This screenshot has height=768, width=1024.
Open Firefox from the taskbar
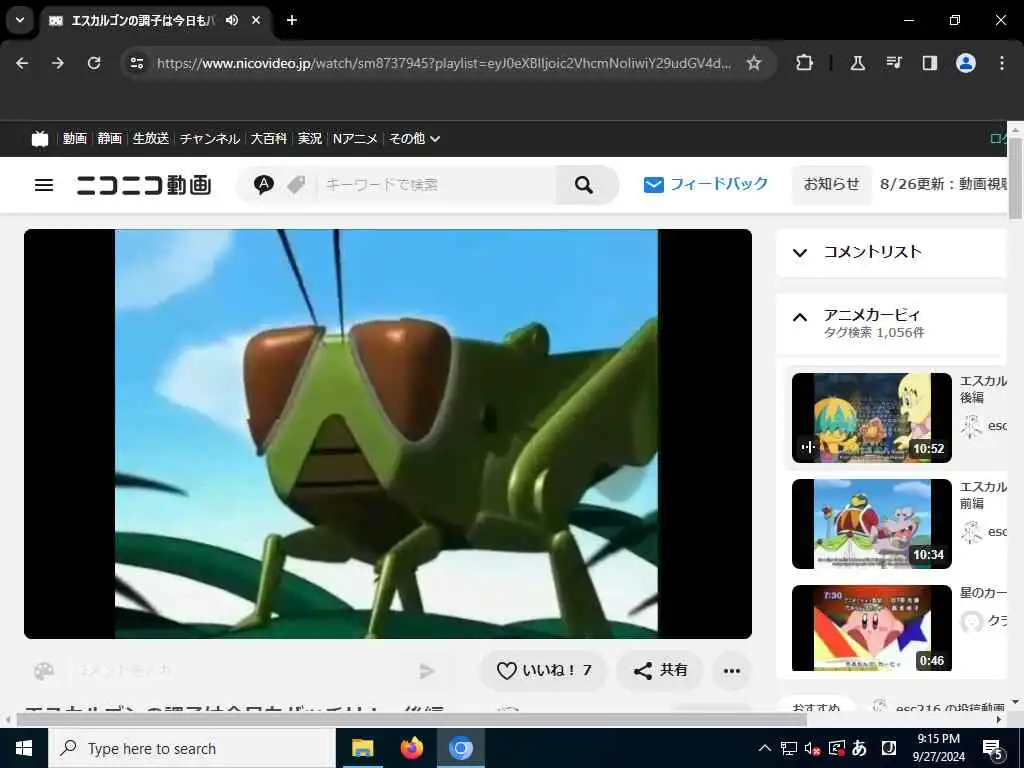(x=411, y=748)
